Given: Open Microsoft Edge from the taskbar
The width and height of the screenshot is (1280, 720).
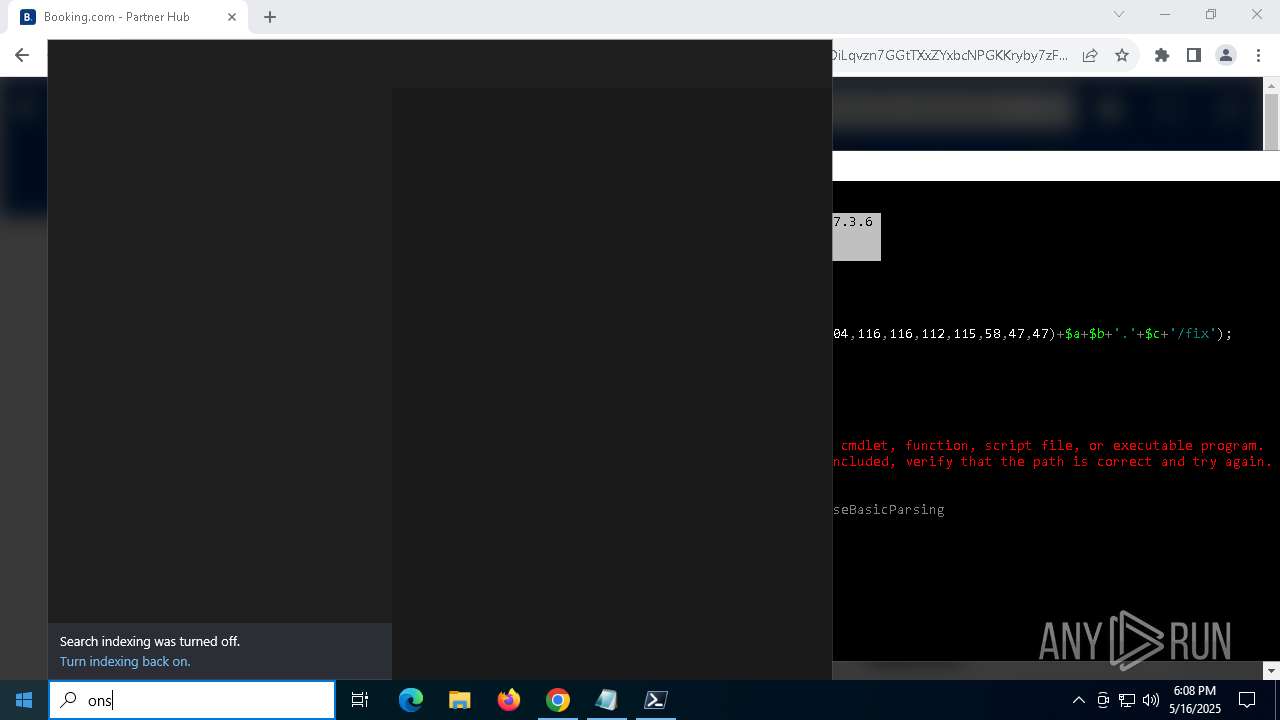Looking at the screenshot, I should point(411,700).
